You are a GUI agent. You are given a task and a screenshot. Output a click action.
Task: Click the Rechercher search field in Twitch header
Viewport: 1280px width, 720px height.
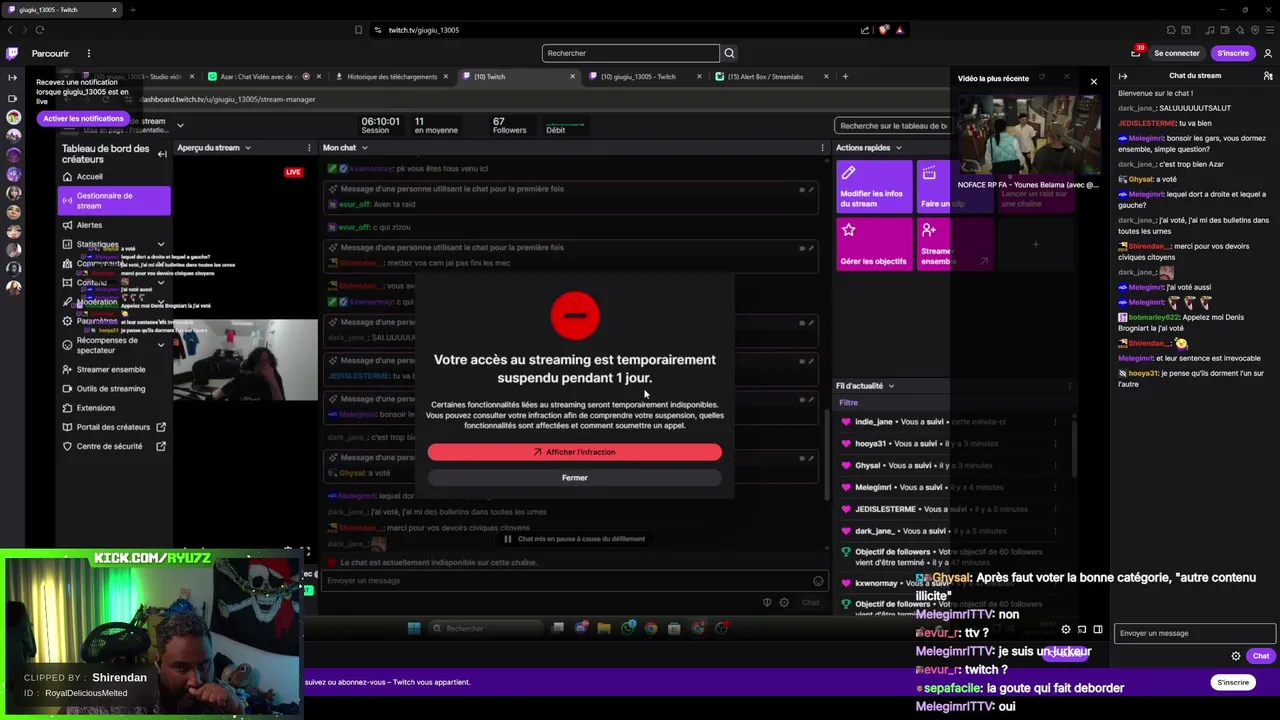[x=631, y=53]
